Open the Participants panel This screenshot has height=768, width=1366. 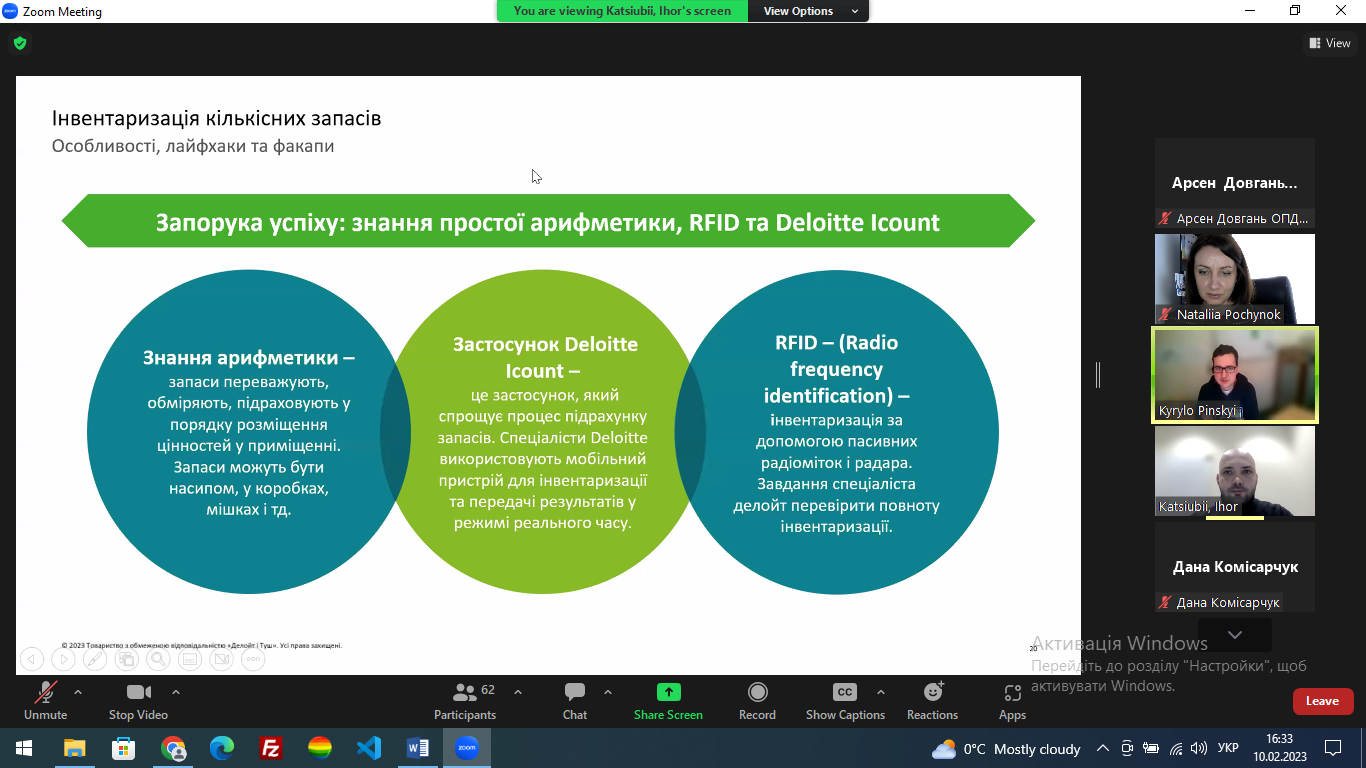(465, 700)
